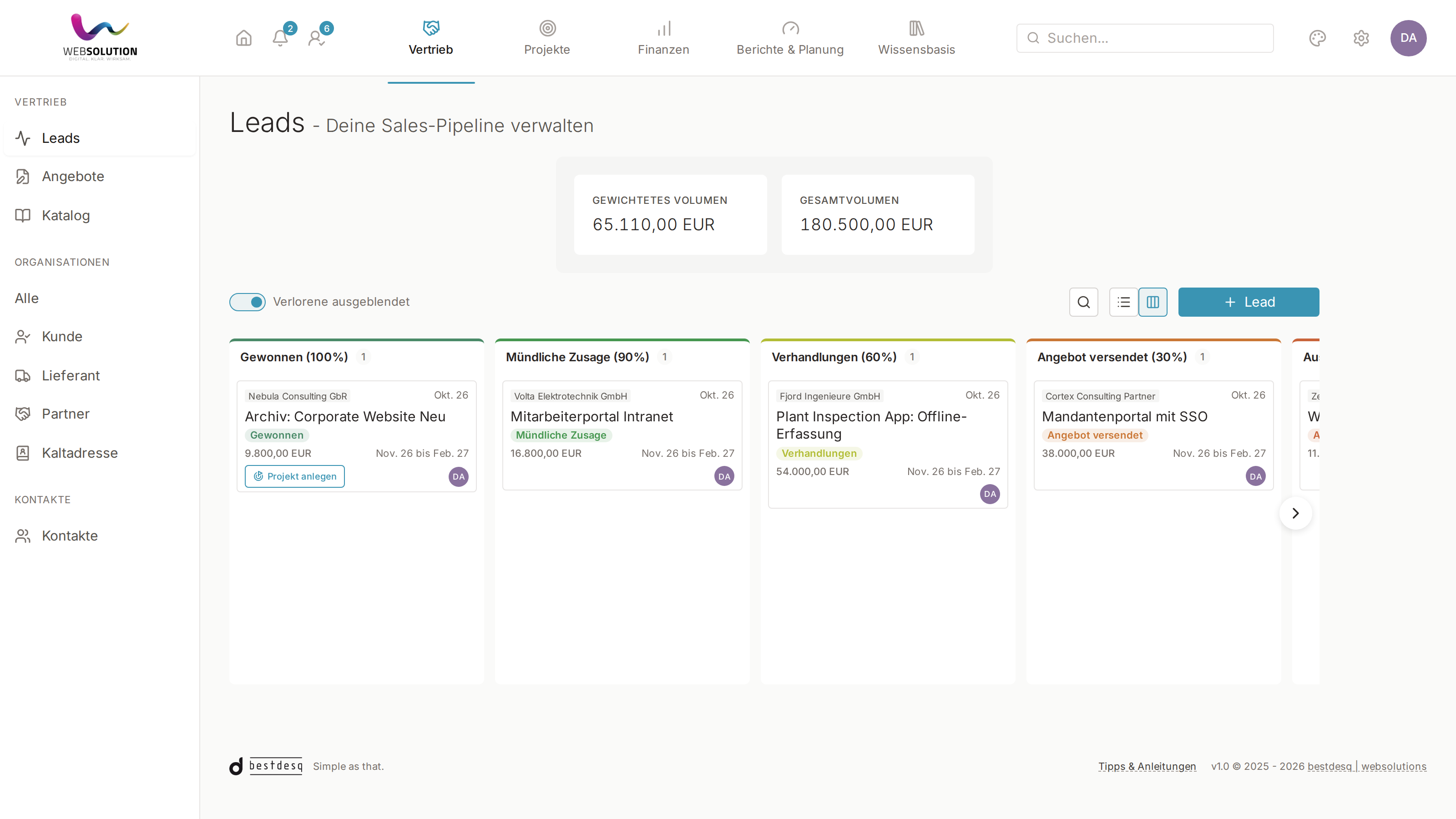The height and width of the screenshot is (819, 1456).
Task: Focus the Suchen search field
Action: (x=1145, y=38)
